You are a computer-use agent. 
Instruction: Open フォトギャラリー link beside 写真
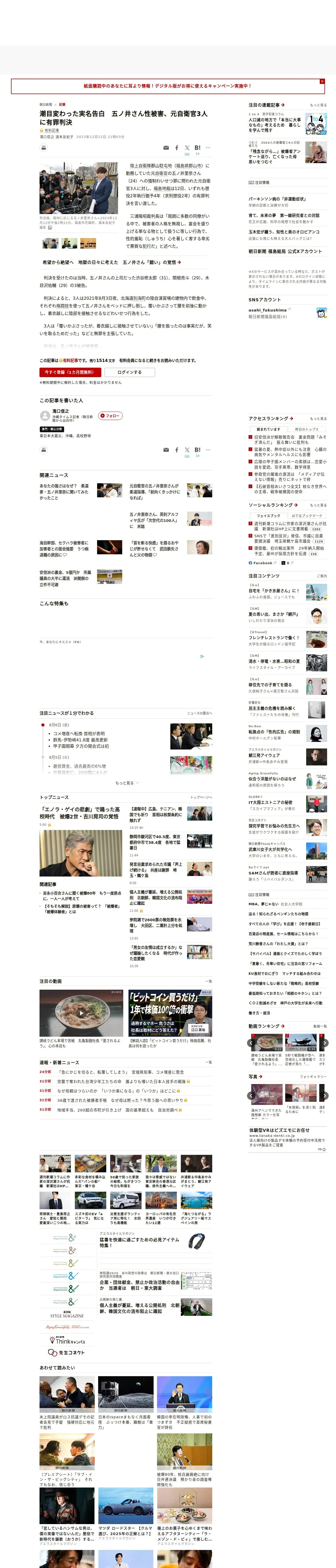(x=313, y=1077)
